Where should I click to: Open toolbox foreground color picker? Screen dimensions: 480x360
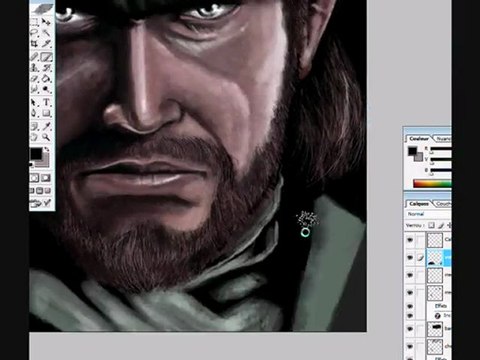pos(36,154)
